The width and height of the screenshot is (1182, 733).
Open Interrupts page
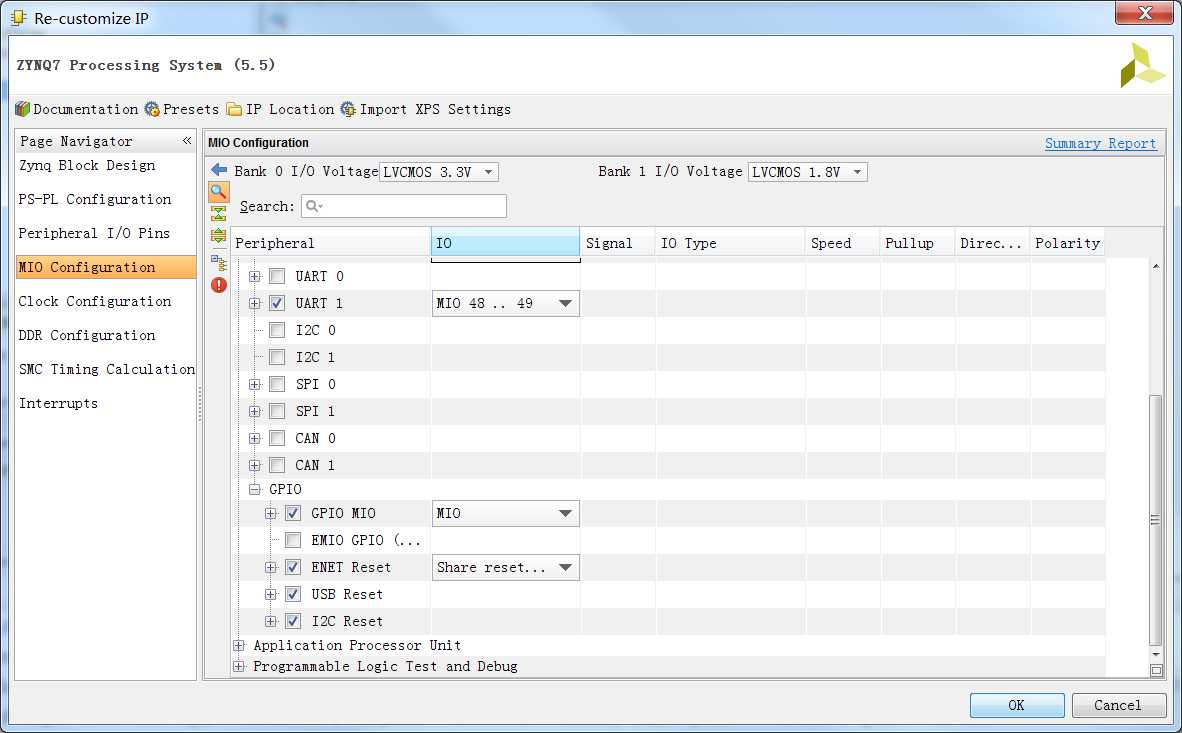[x=58, y=403]
